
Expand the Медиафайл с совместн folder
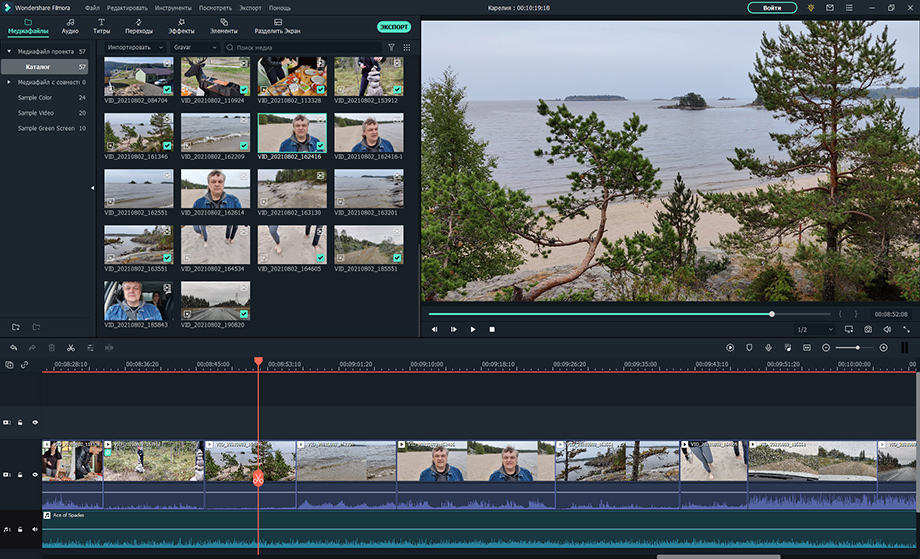coord(9,82)
